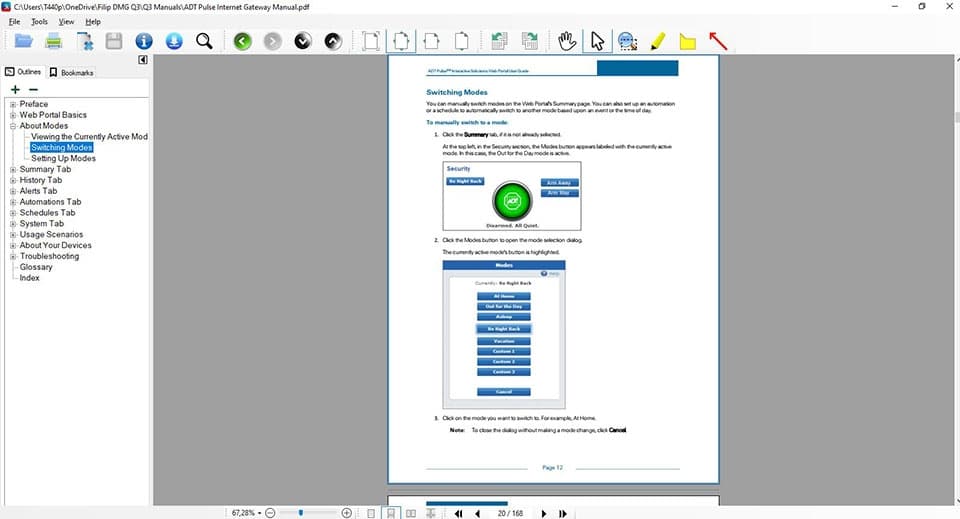Open the 67,28% zoom level dropdown
Image resolution: width=960 pixels, height=519 pixels.
pyautogui.click(x=246, y=513)
